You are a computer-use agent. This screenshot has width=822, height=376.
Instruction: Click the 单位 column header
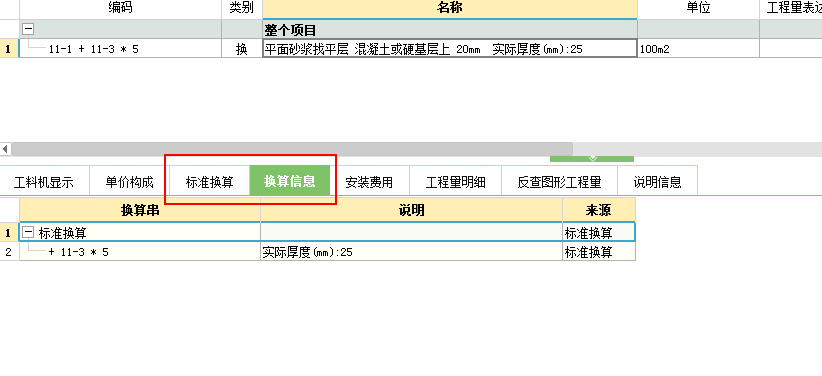click(x=698, y=8)
